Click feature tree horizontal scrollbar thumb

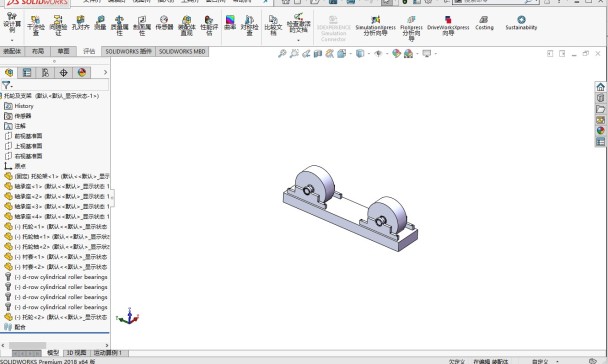pyautogui.click(x=28, y=345)
